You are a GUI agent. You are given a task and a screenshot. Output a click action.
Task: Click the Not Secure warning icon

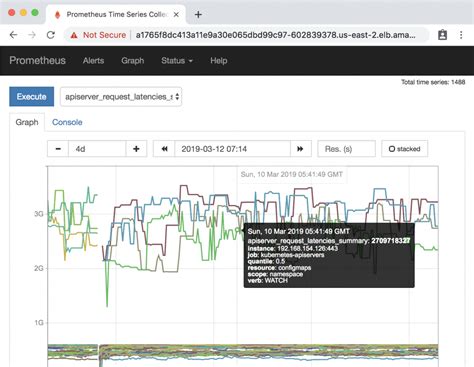point(74,35)
